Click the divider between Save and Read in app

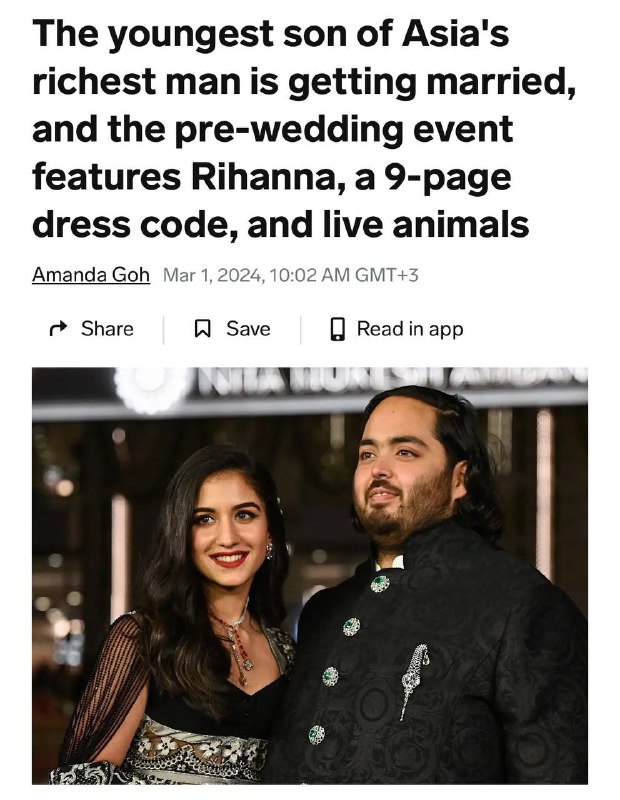(301, 330)
